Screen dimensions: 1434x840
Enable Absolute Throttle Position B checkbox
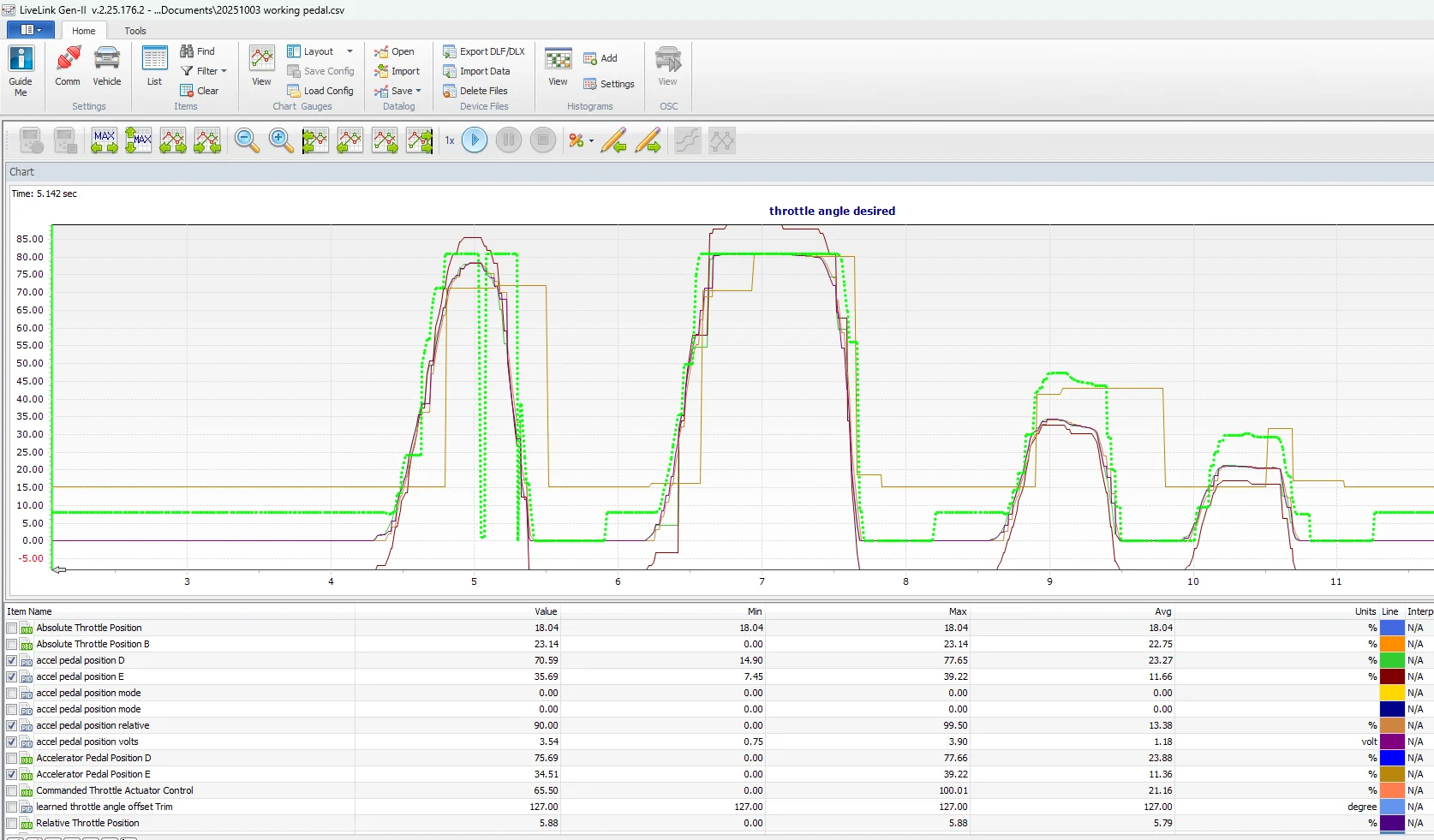(12, 644)
